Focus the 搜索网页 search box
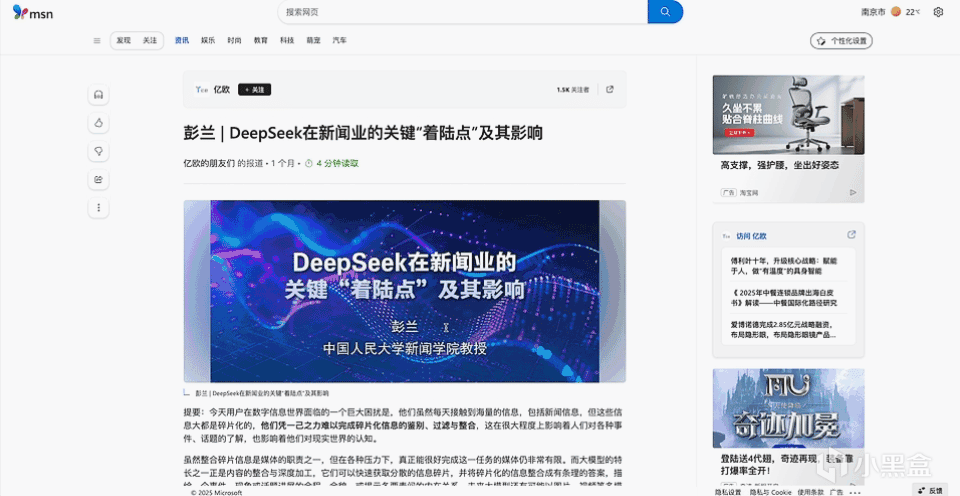960x496 pixels. (x=462, y=12)
